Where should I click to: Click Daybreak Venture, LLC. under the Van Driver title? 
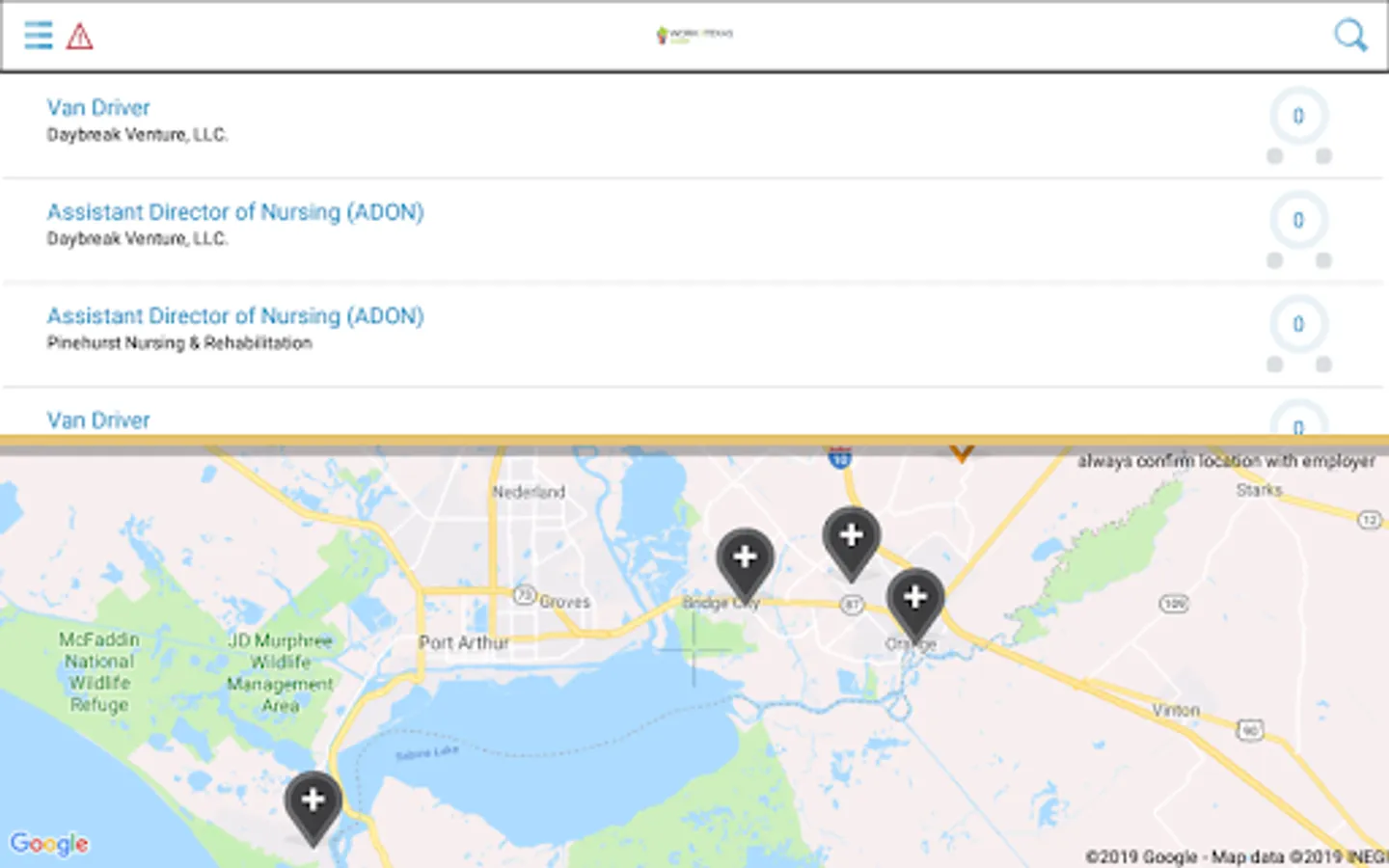pos(137,135)
